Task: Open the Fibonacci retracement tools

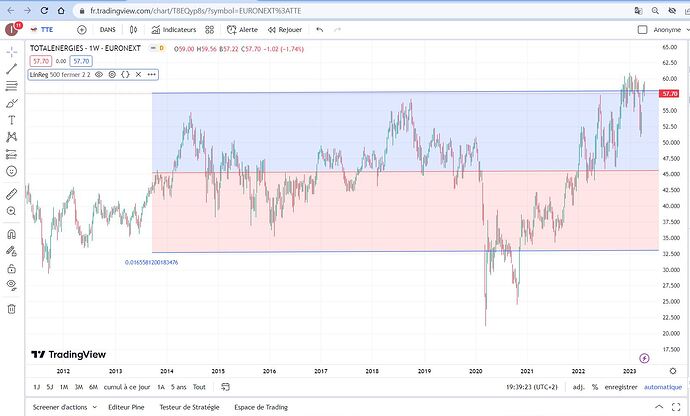Action: tap(12, 86)
